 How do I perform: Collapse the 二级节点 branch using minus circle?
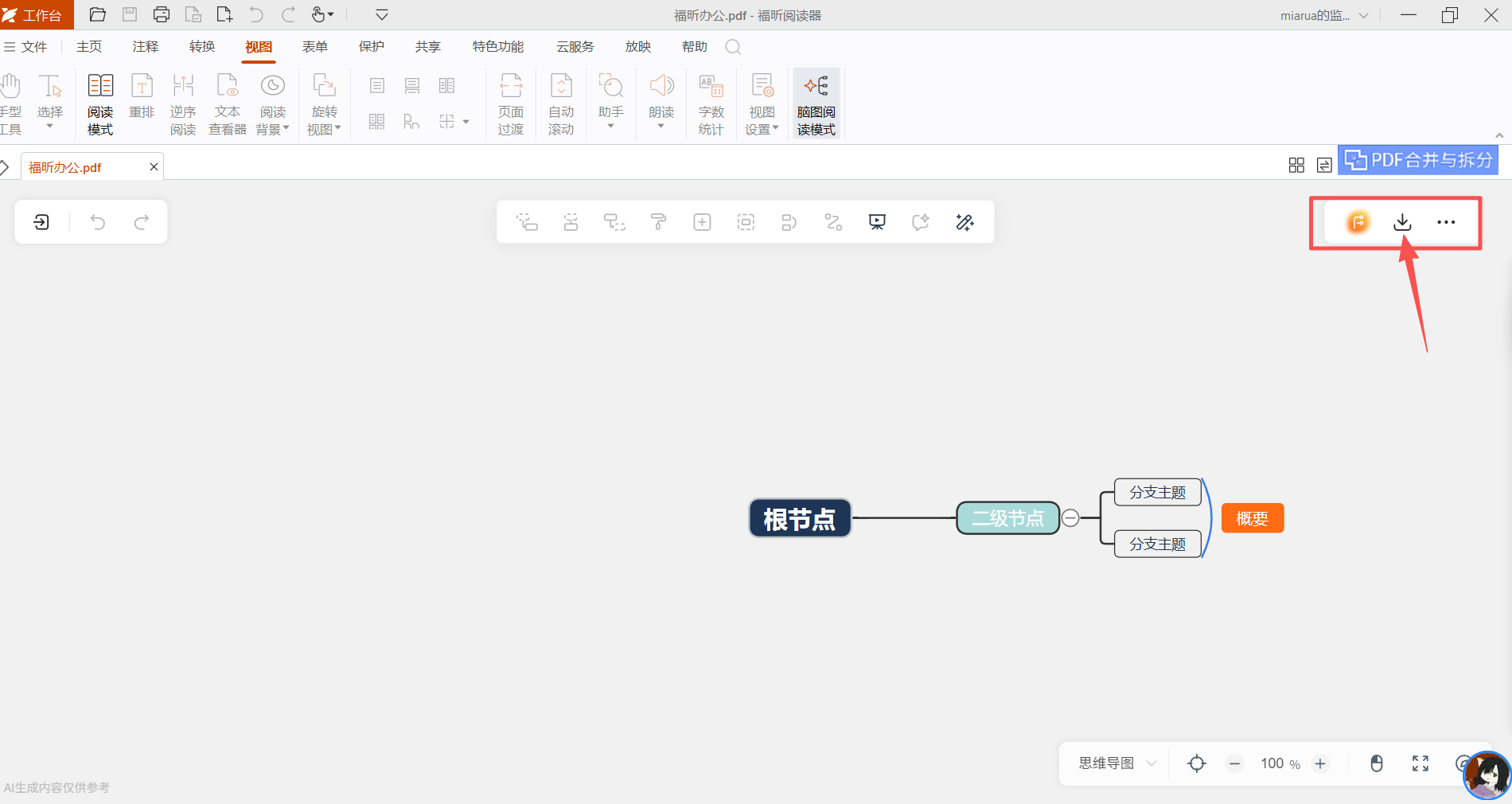pos(1071,518)
